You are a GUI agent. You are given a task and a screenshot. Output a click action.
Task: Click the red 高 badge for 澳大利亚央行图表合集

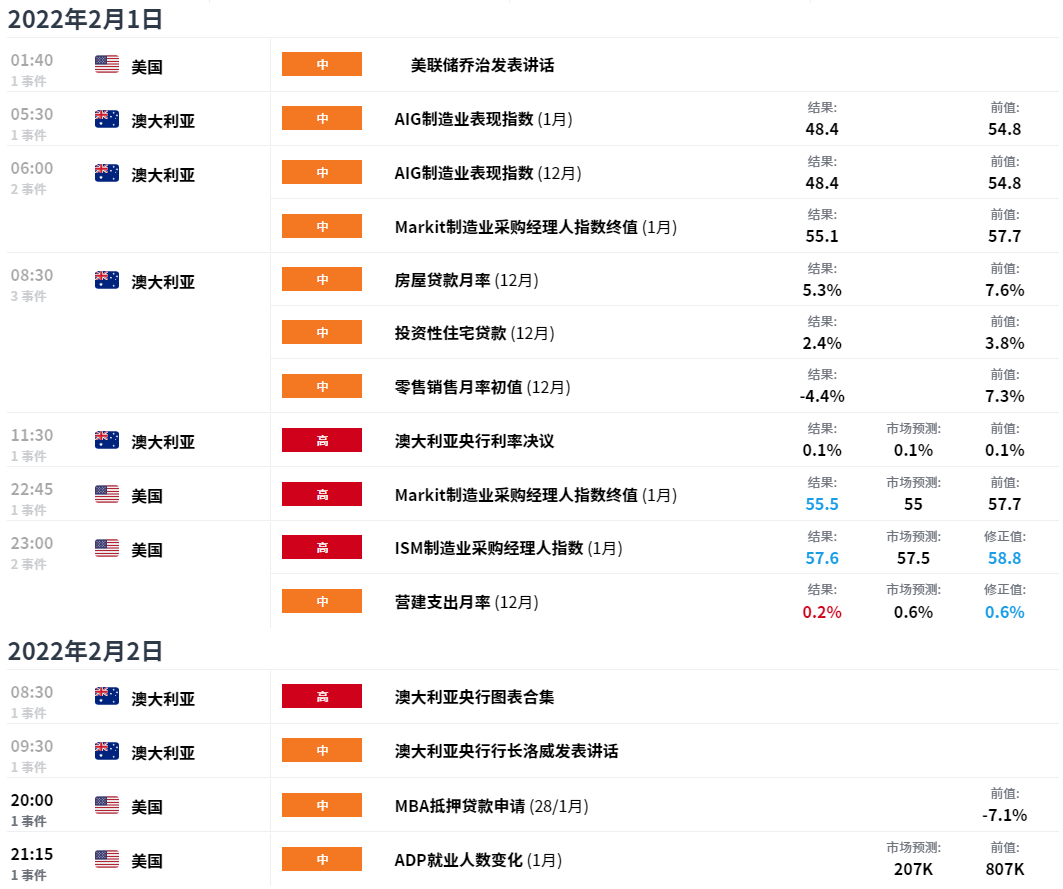(322, 696)
